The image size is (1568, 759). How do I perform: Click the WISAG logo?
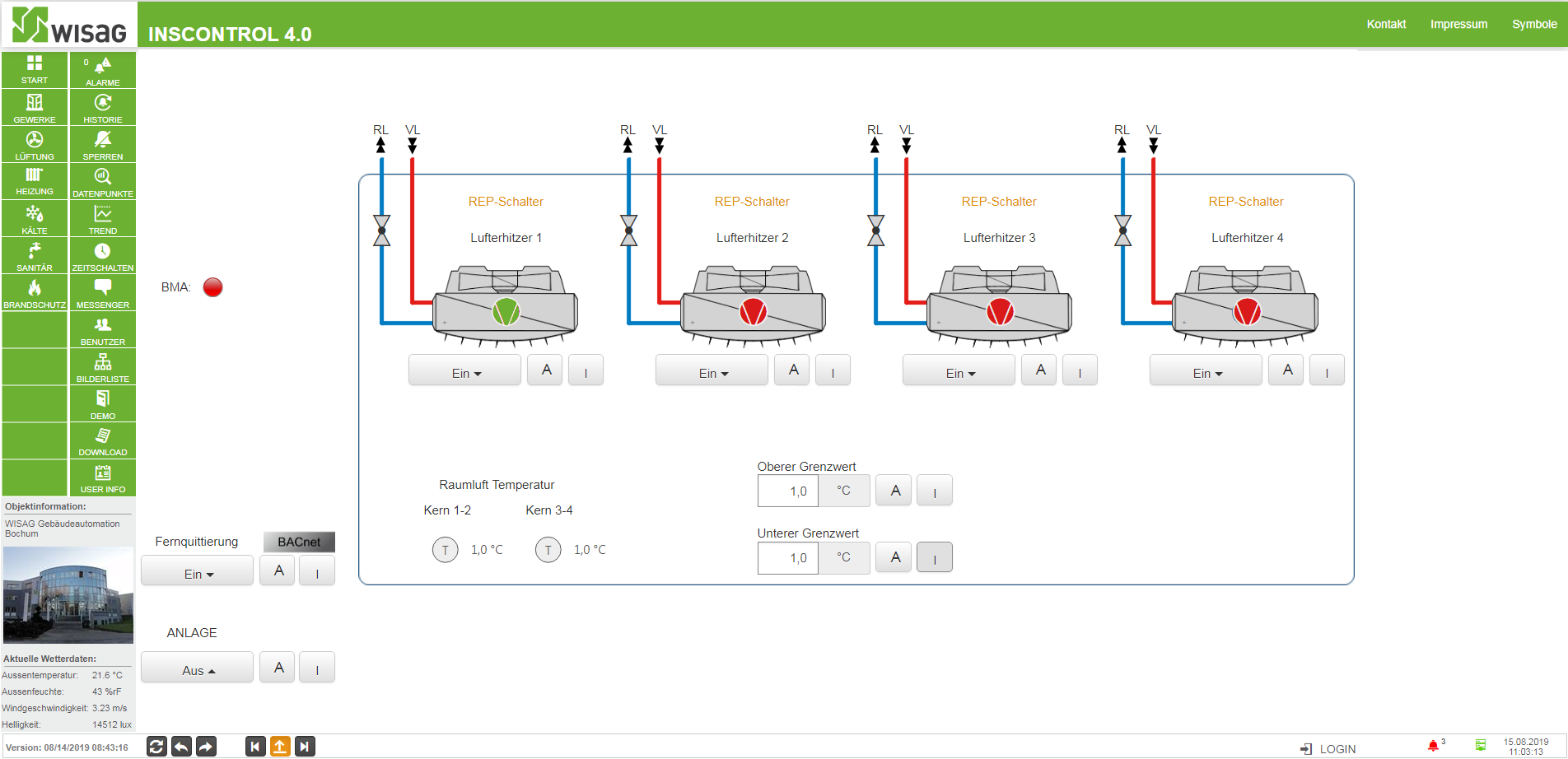pyautogui.click(x=70, y=25)
